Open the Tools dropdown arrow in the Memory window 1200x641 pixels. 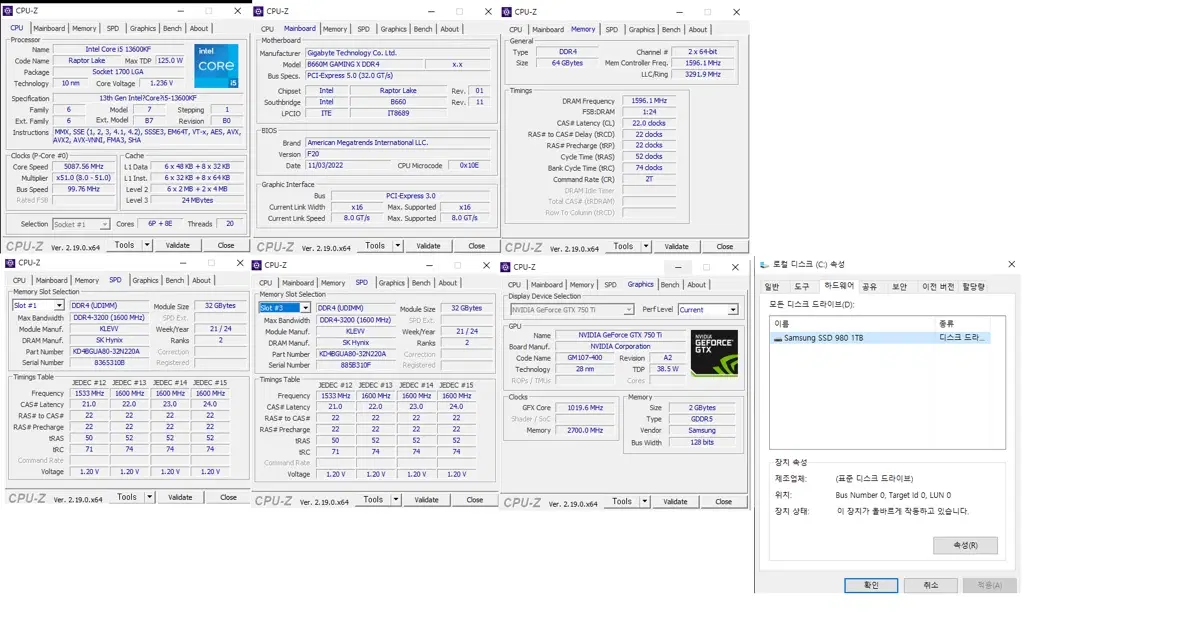click(647, 246)
